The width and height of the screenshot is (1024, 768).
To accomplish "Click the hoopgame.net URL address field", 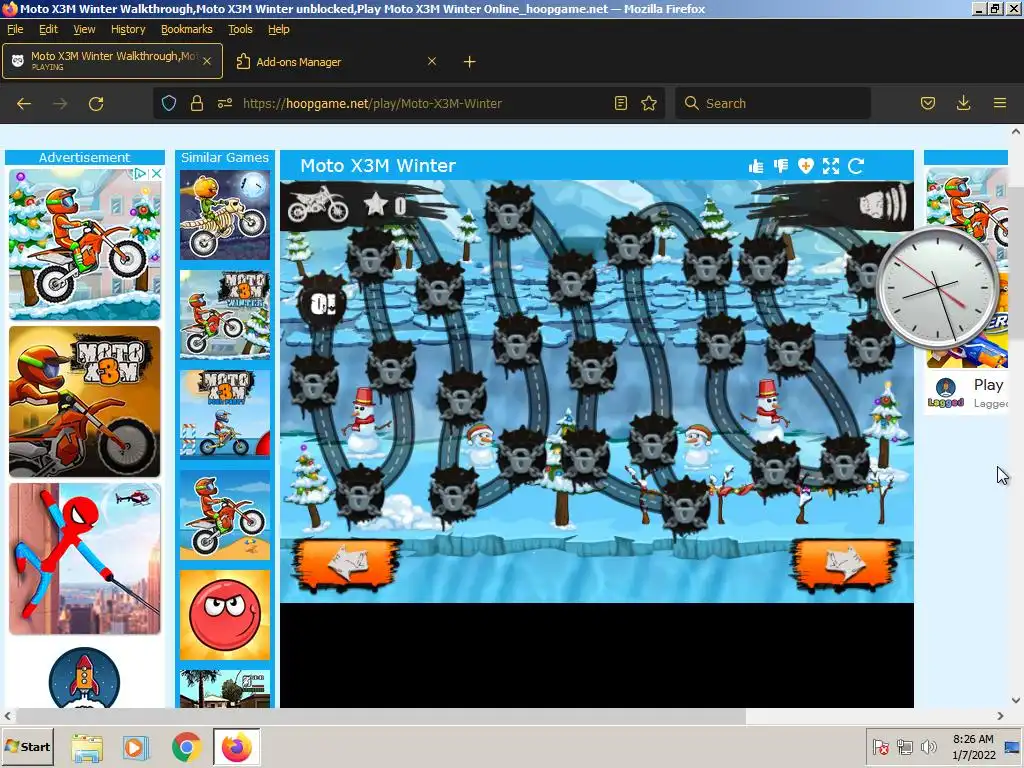I will point(372,103).
